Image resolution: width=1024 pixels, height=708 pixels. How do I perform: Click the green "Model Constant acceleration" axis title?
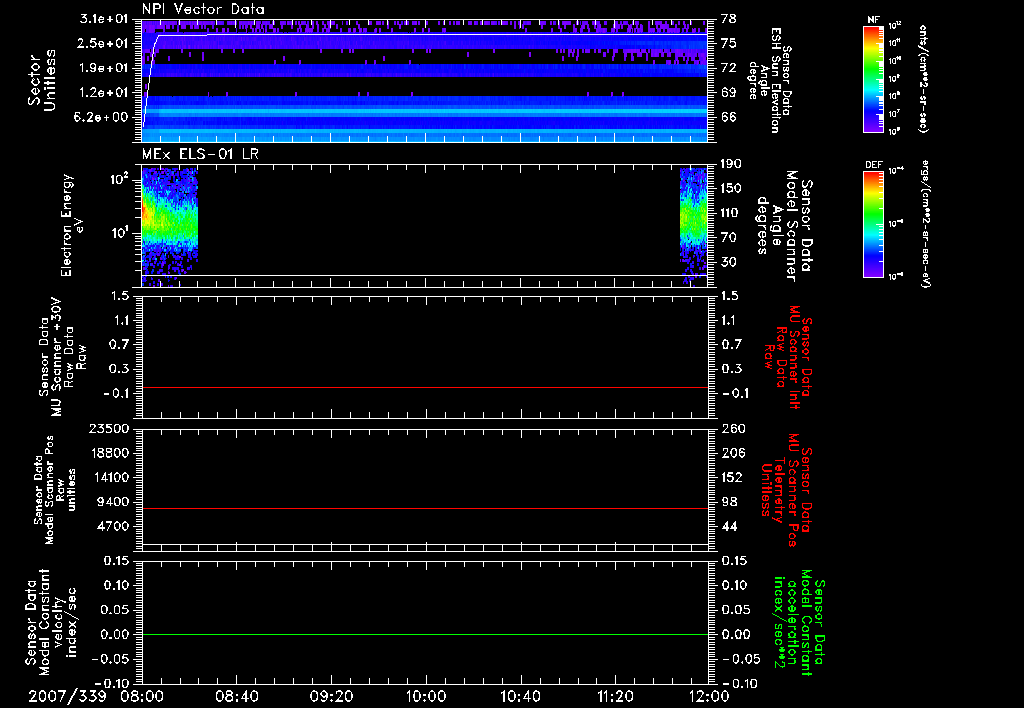799,624
